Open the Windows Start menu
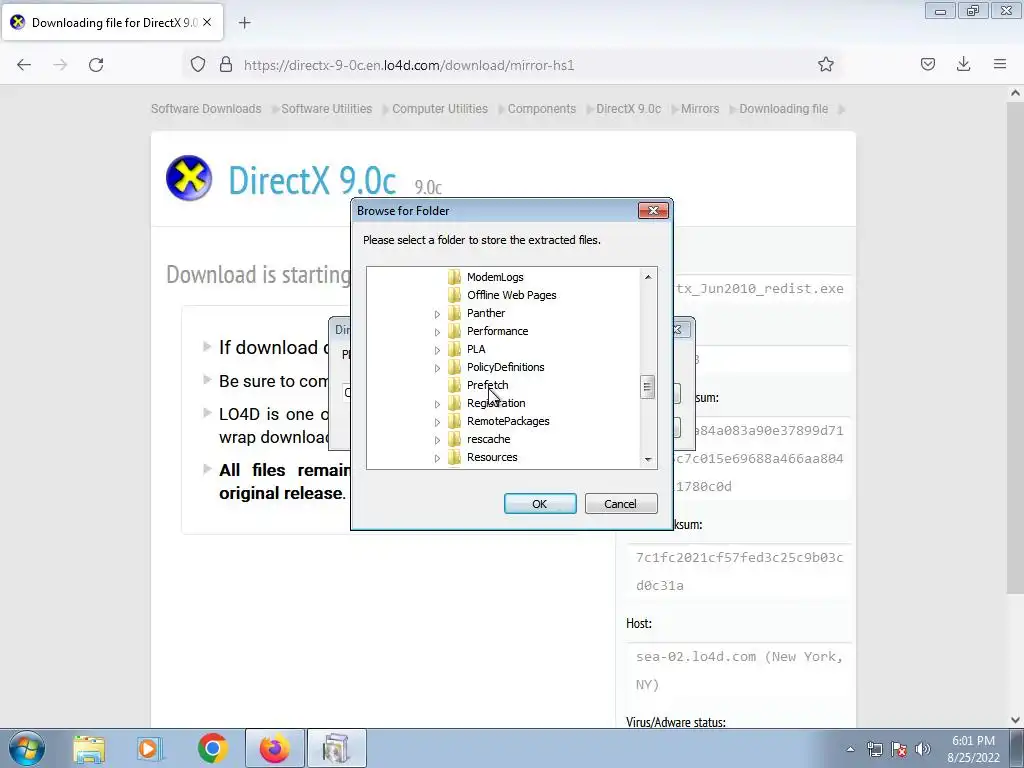 pyautogui.click(x=27, y=748)
